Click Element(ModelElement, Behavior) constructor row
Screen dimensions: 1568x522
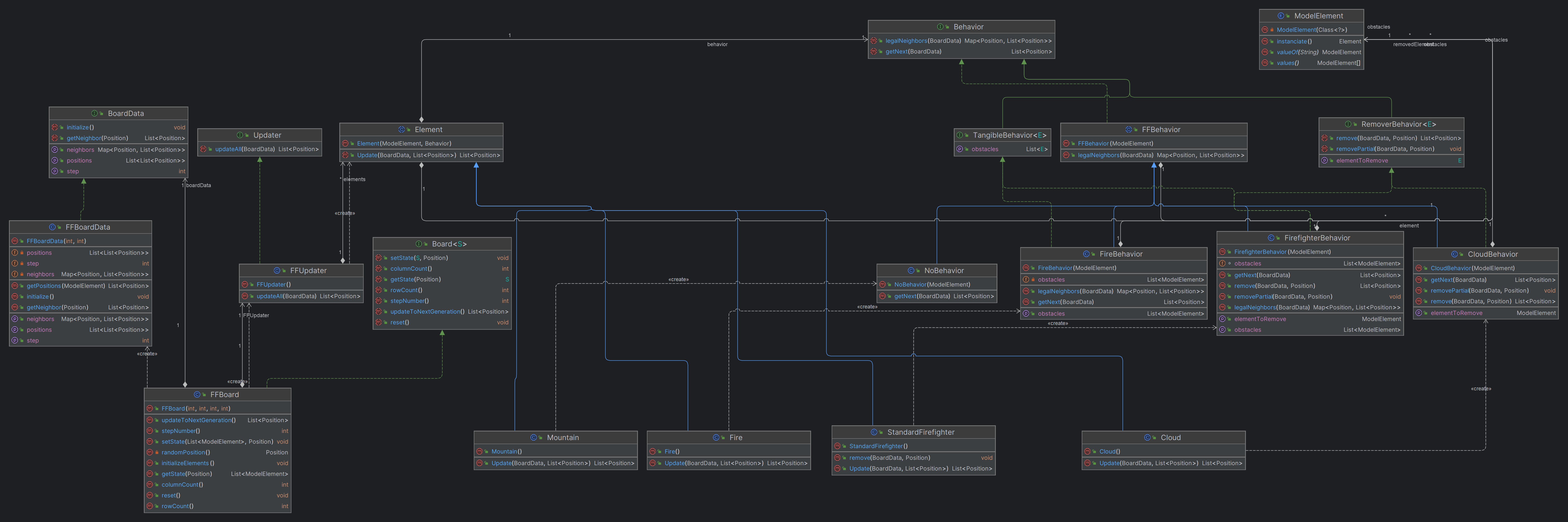coord(421,144)
